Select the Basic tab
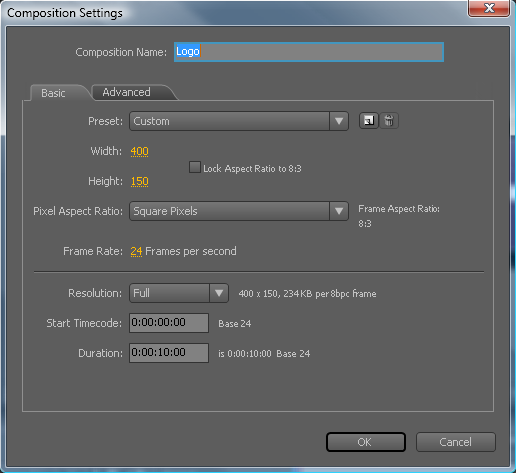Image resolution: width=516 pixels, height=473 pixels. [x=53, y=93]
